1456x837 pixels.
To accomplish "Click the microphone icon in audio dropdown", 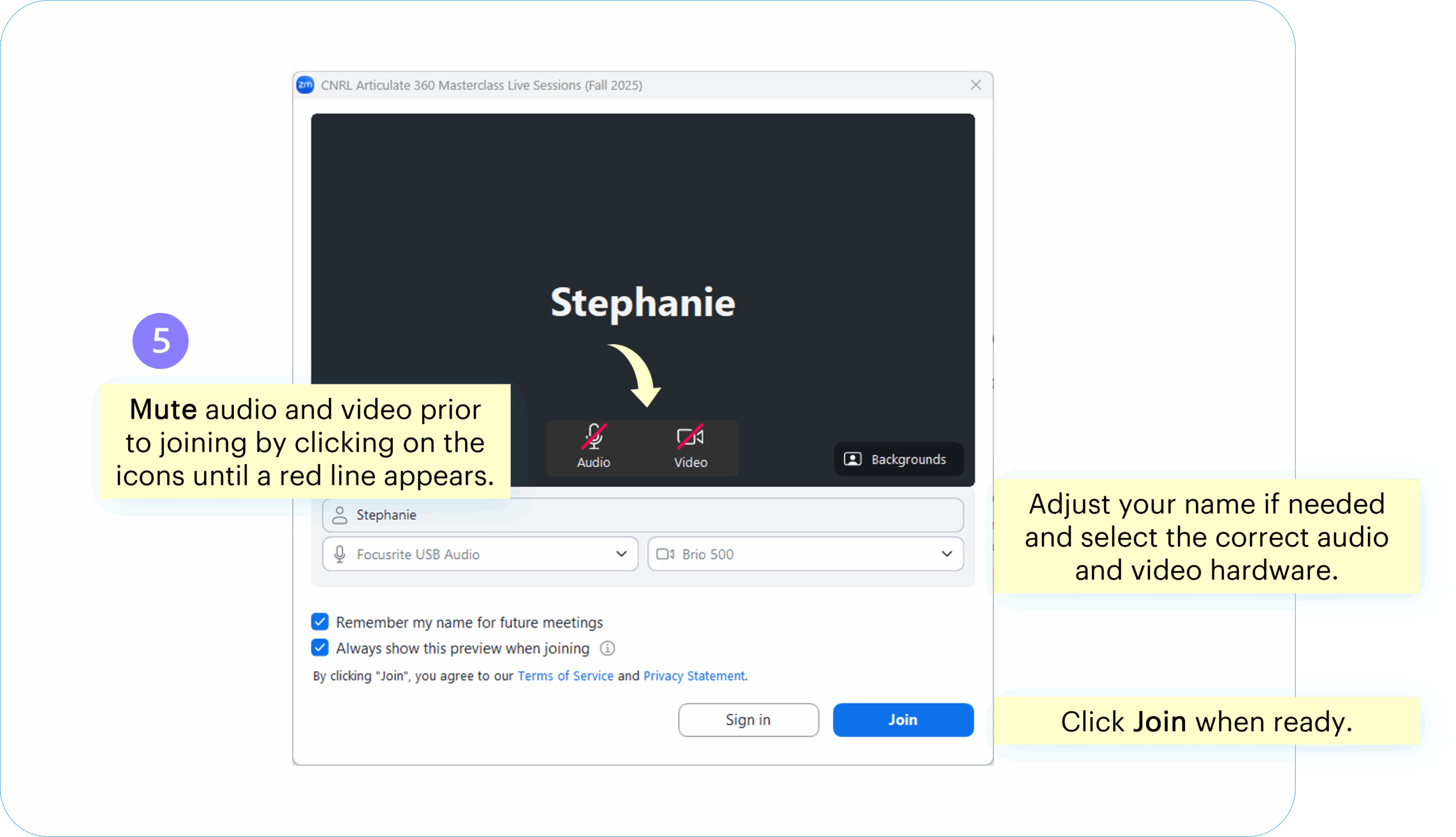I will (340, 554).
